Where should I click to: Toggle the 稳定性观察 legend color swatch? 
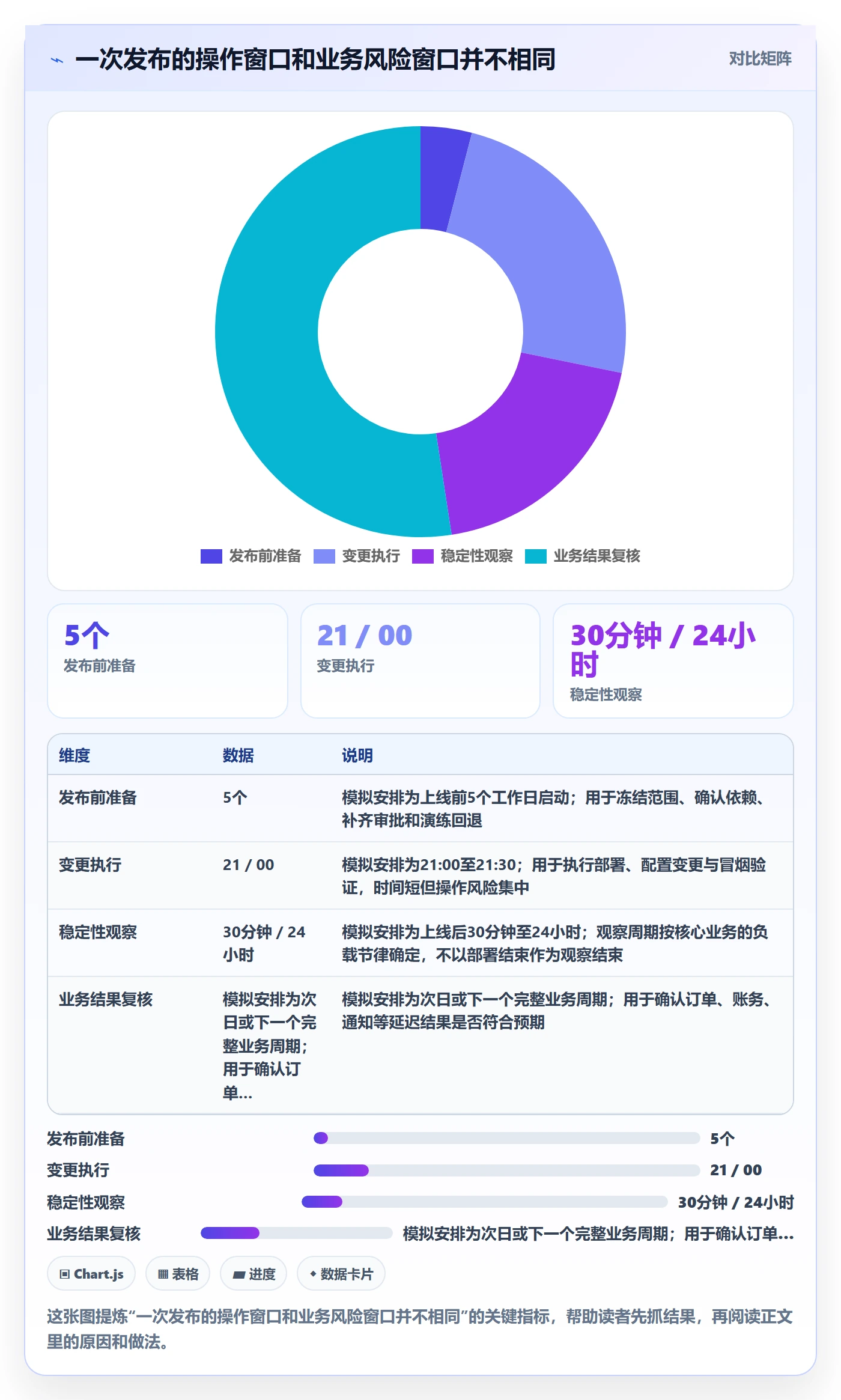(422, 556)
